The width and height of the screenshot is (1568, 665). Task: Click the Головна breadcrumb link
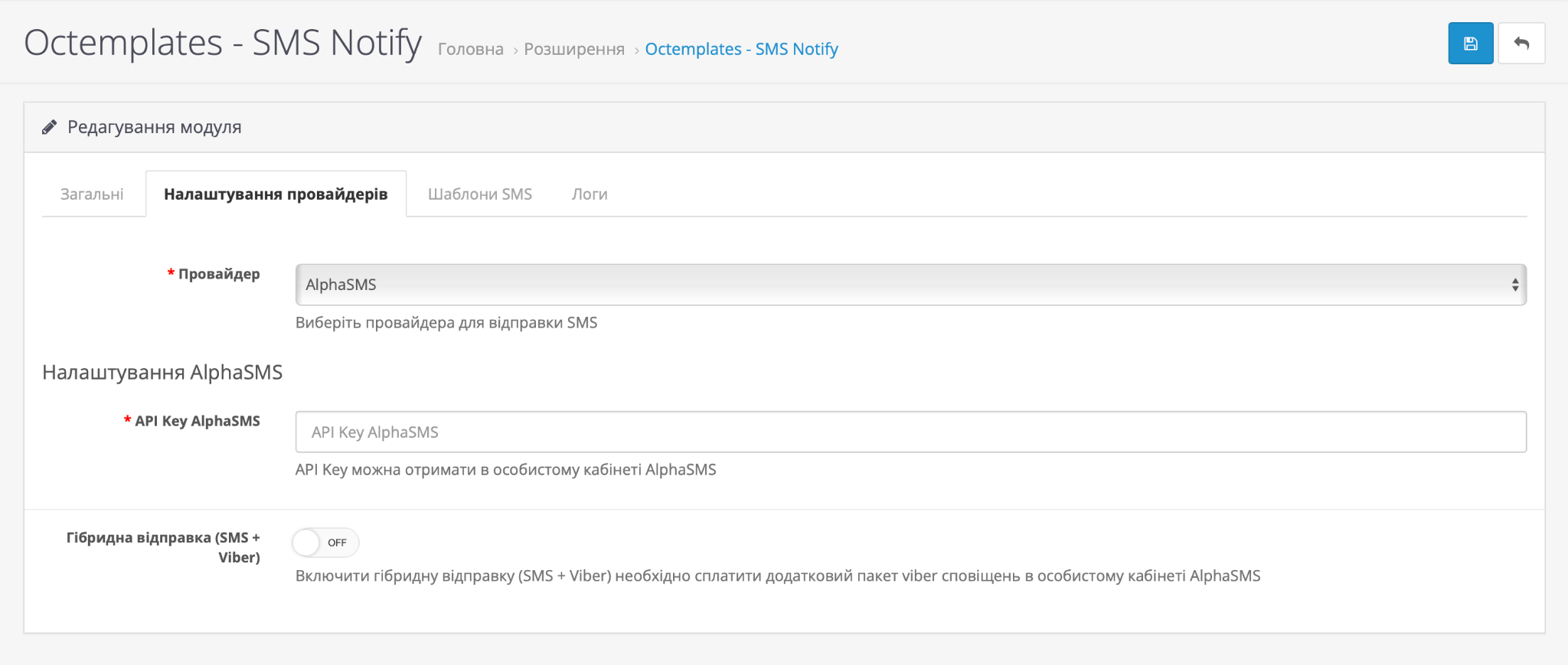click(x=470, y=49)
